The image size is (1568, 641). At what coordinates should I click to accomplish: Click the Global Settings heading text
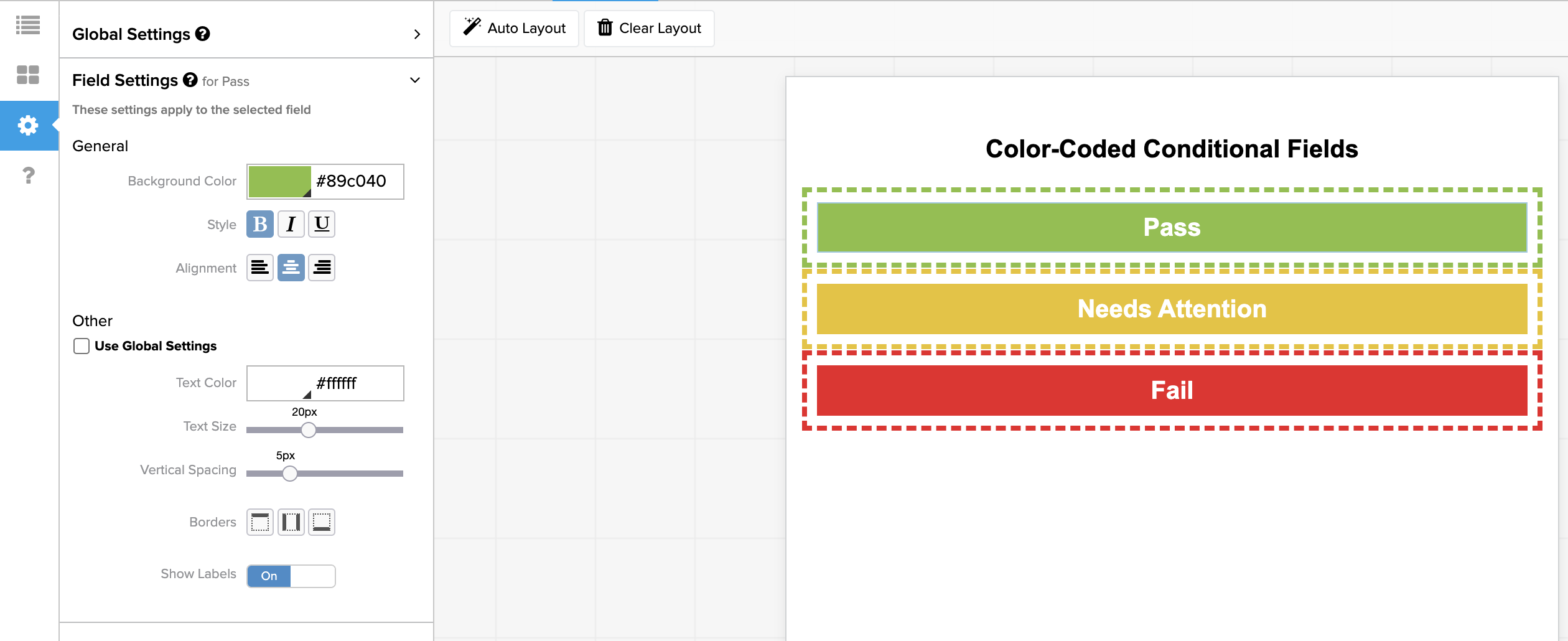point(131,34)
